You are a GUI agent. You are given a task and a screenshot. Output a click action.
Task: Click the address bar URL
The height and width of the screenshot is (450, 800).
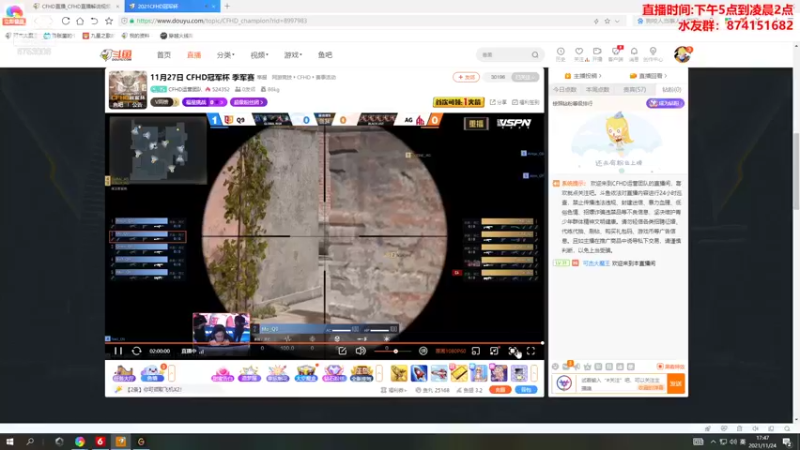222,21
